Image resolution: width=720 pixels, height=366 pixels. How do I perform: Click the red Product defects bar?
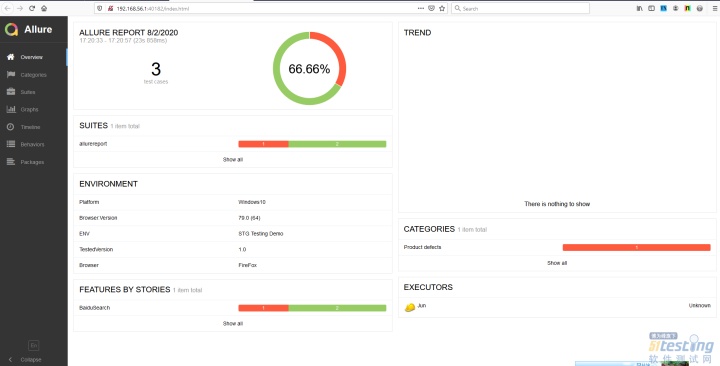636,248
